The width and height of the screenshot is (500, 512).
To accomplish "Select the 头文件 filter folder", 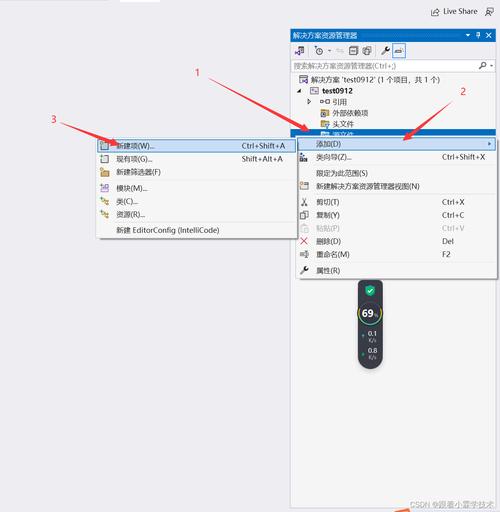I will [337, 124].
